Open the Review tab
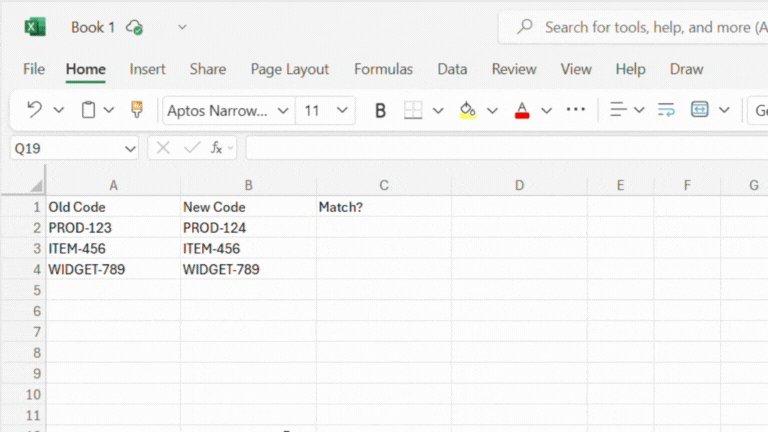Image resolution: width=768 pixels, height=432 pixels. (514, 69)
